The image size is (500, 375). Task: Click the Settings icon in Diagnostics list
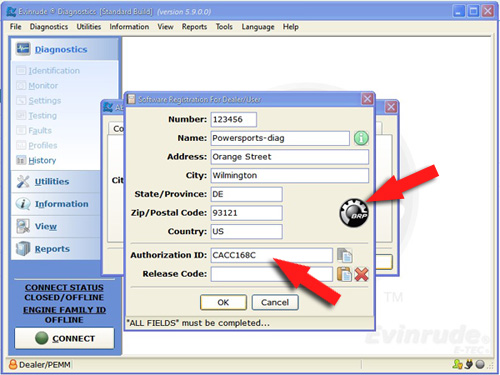pos(21,100)
